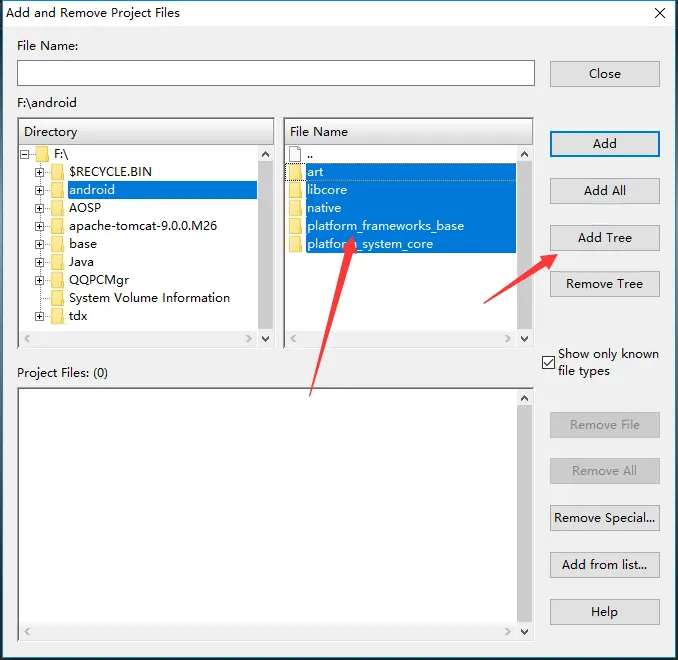Select the QQPCMgr directory label
This screenshot has width=678, height=660.
(99, 280)
